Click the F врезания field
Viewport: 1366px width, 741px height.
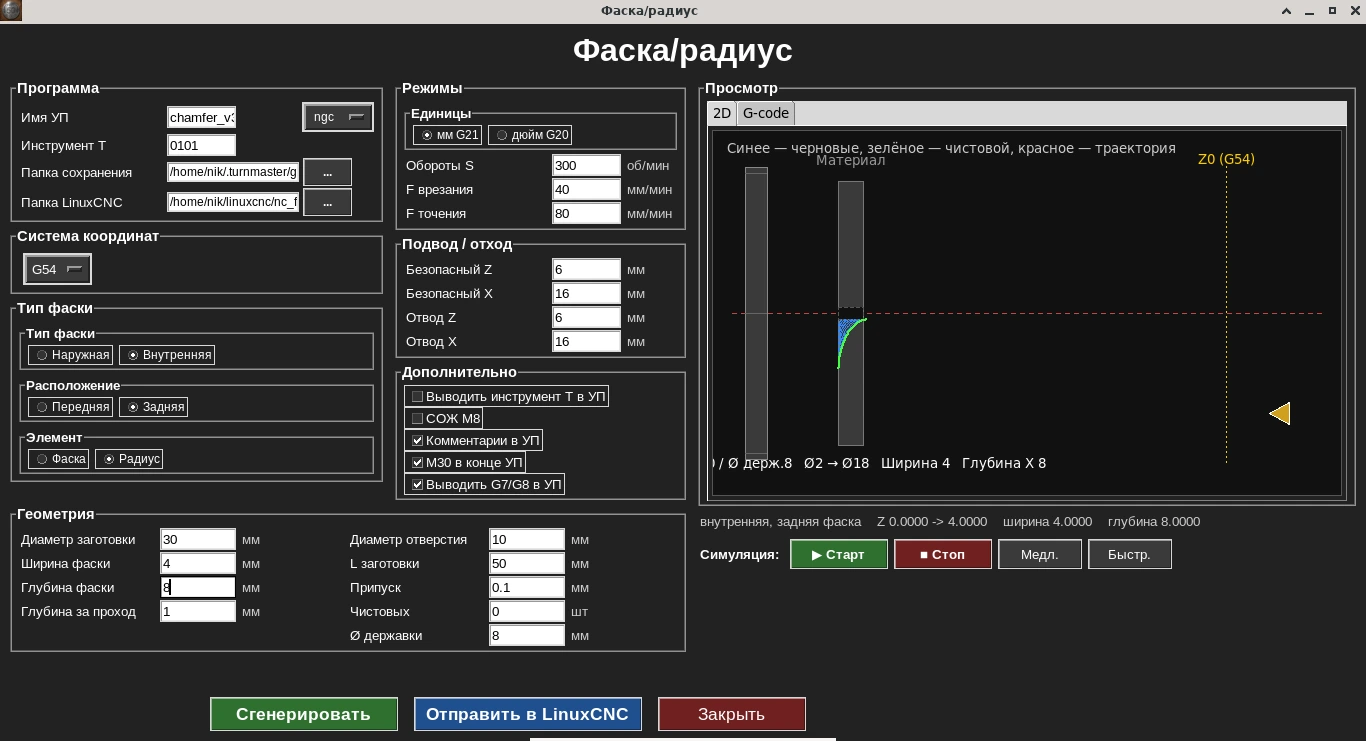[587, 189]
